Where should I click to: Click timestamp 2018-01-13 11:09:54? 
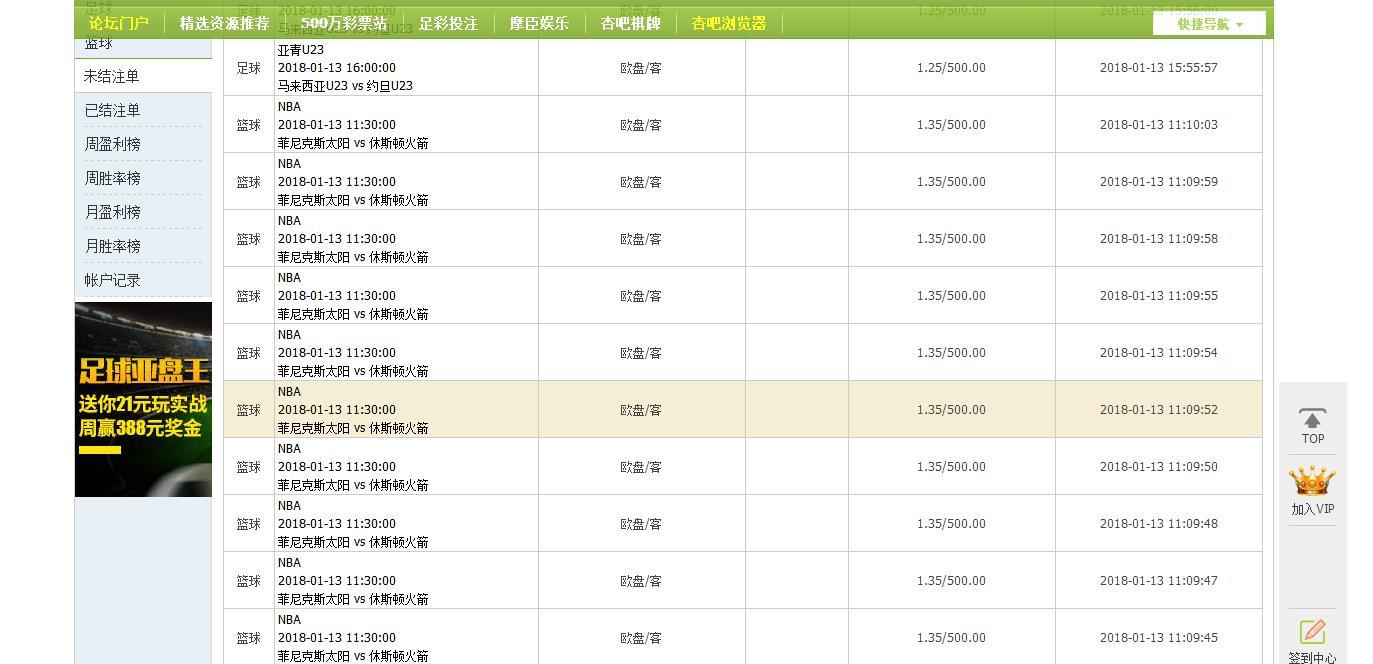pyautogui.click(x=1158, y=353)
